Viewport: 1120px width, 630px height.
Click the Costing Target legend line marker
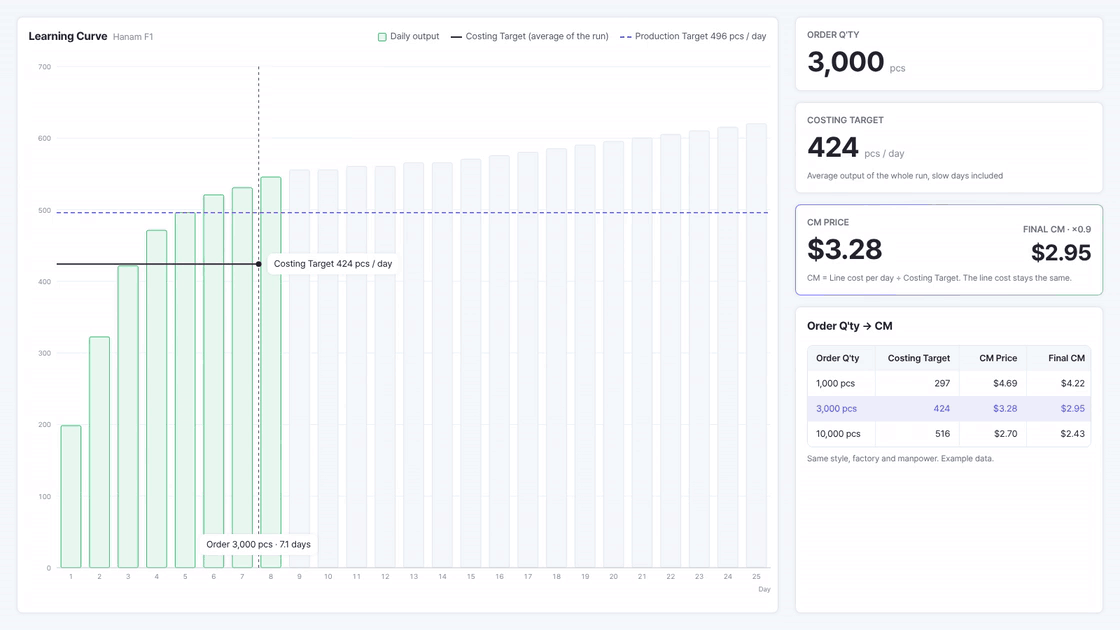(x=456, y=36)
